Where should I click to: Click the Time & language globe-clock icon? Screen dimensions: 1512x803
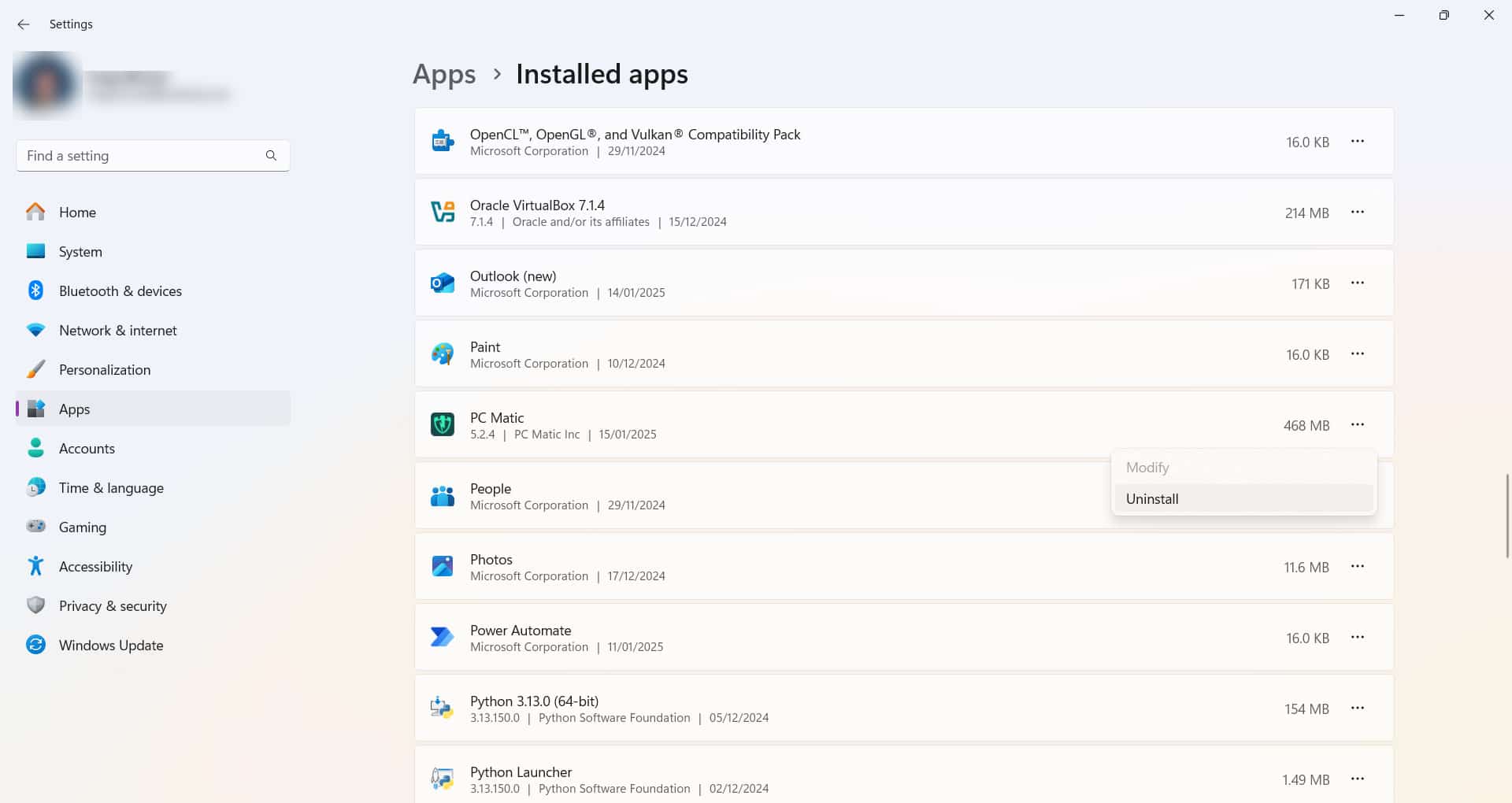(x=35, y=487)
